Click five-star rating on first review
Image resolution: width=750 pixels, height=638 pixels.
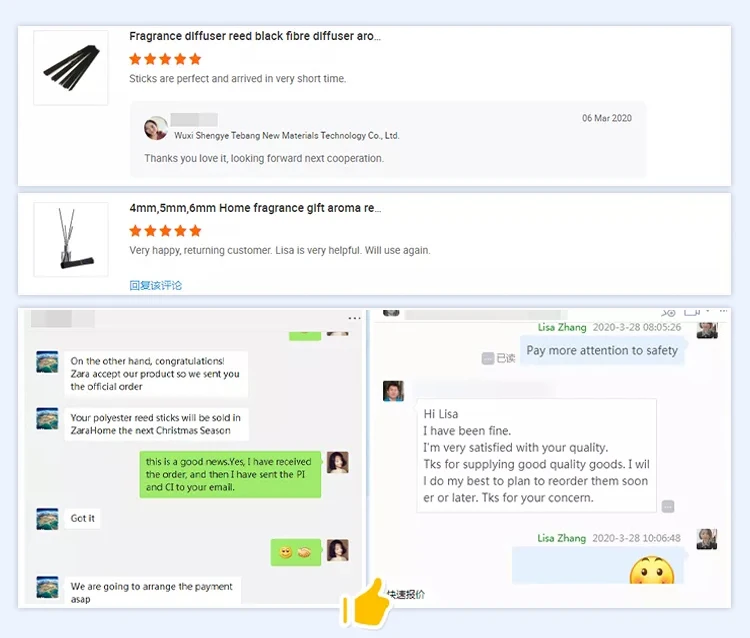[165, 59]
